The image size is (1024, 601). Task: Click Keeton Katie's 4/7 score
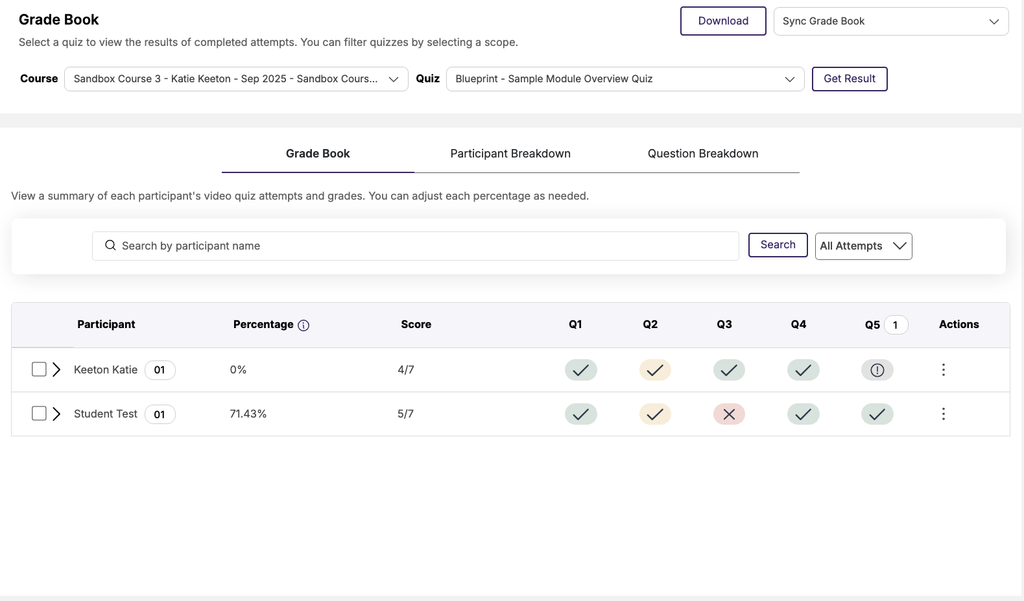(x=406, y=370)
